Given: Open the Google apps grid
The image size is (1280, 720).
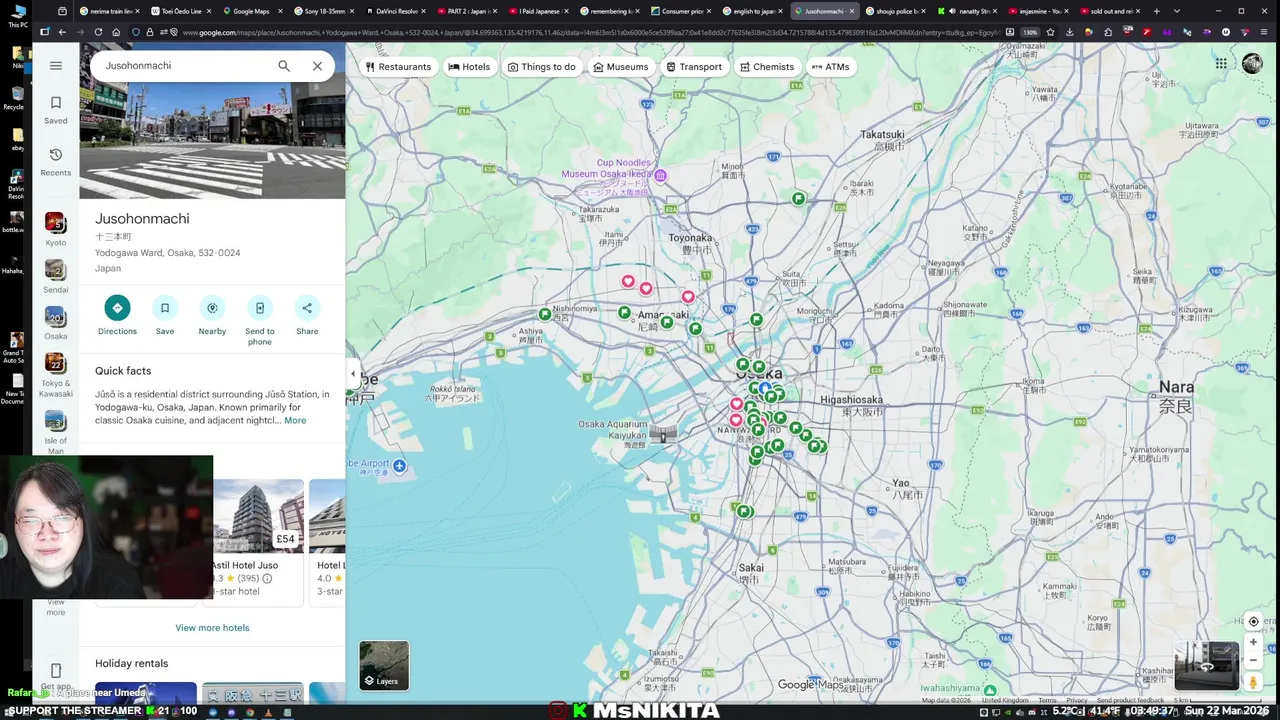Looking at the screenshot, I should tap(1221, 64).
